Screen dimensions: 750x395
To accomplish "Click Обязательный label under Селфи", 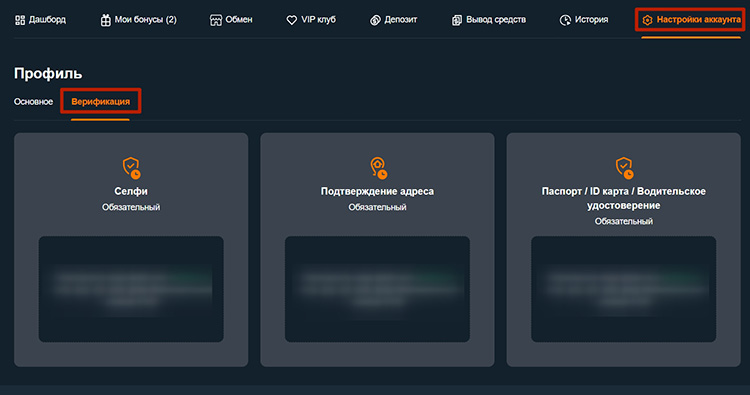I will click(x=131, y=207).
